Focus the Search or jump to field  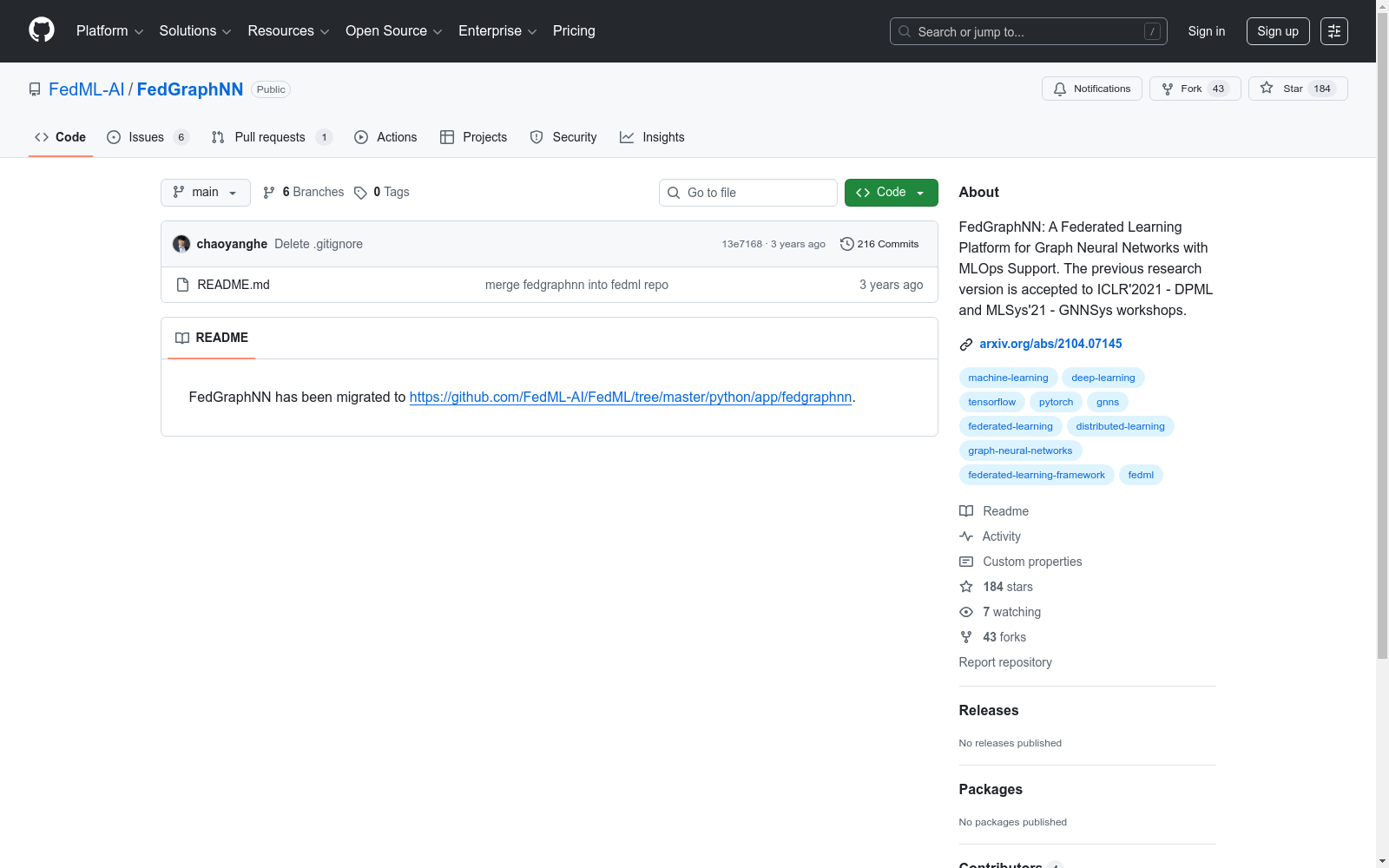1029,31
